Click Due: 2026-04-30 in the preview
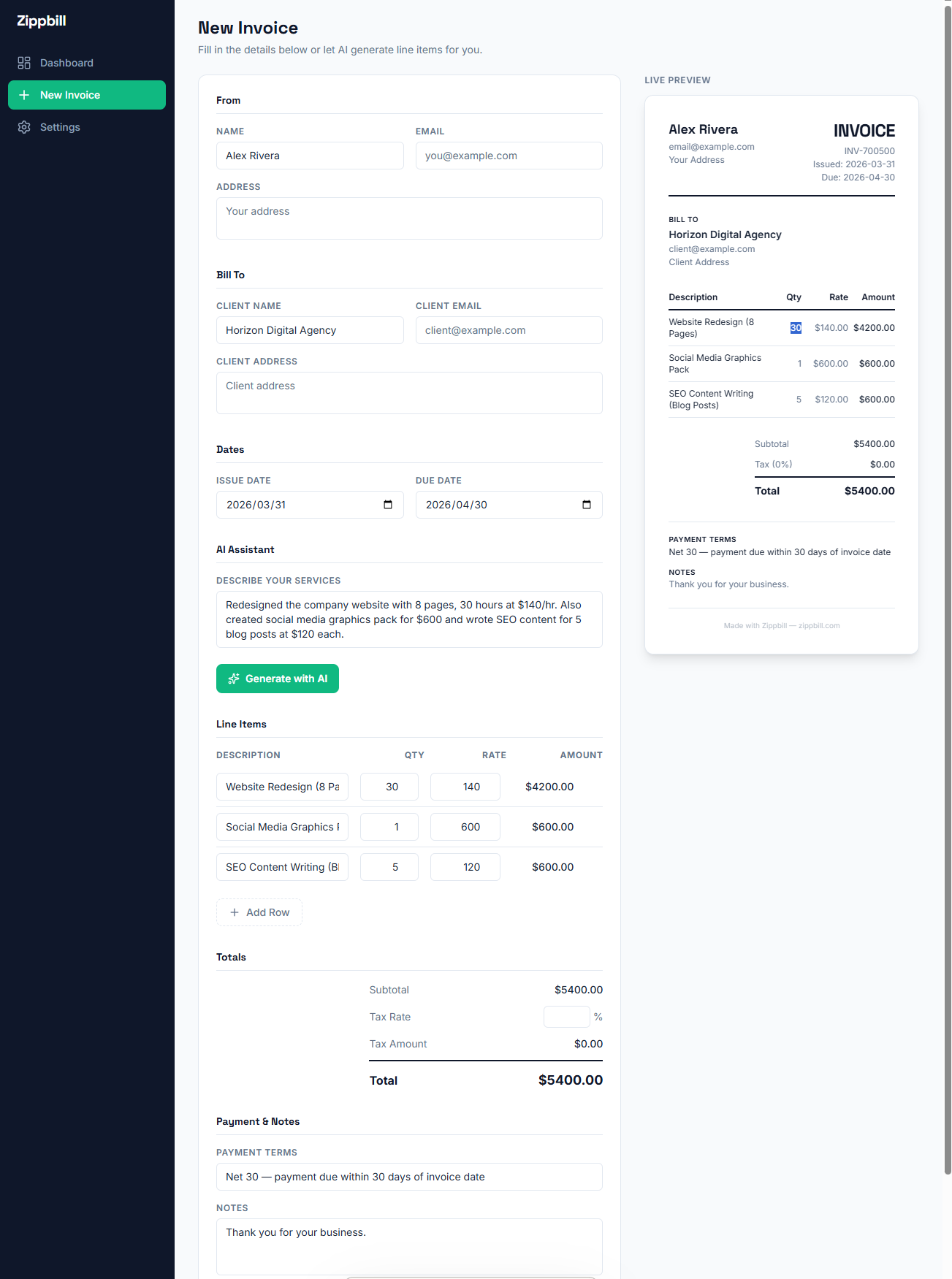 [x=858, y=177]
